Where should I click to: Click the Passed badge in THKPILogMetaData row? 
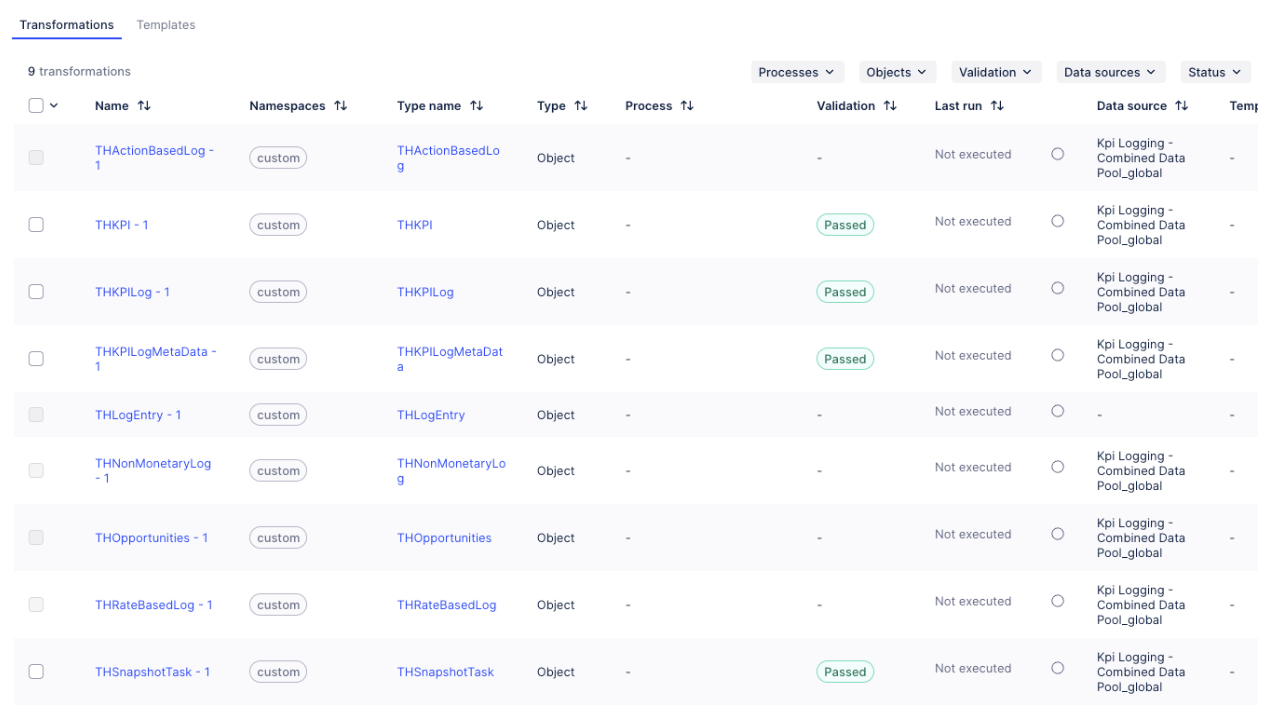(x=845, y=359)
